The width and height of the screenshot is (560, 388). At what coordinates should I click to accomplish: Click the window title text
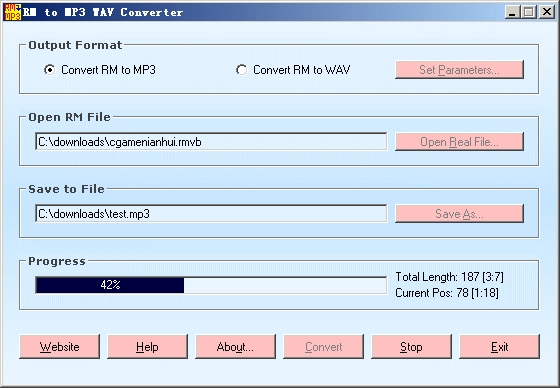pyautogui.click(x=103, y=12)
